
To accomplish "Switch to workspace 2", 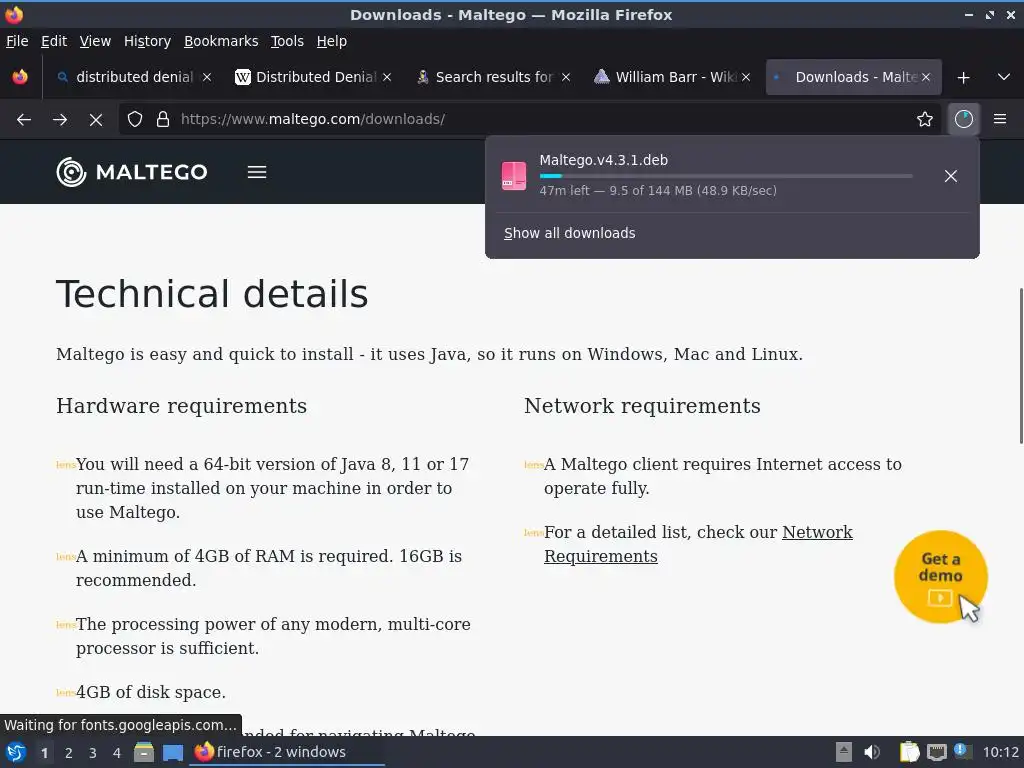I will point(69,753).
